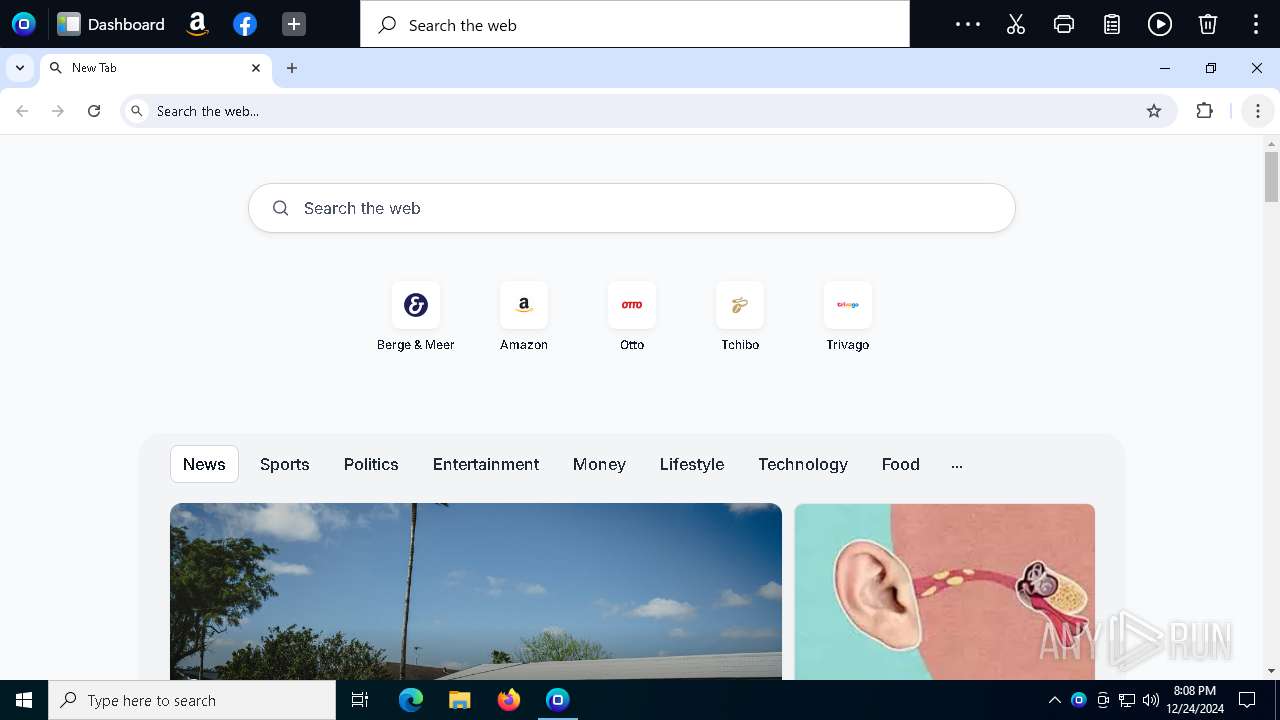Screen dimensions: 1280x720
Task: Expand the tab search dropdown chevron
Action: click(x=20, y=68)
